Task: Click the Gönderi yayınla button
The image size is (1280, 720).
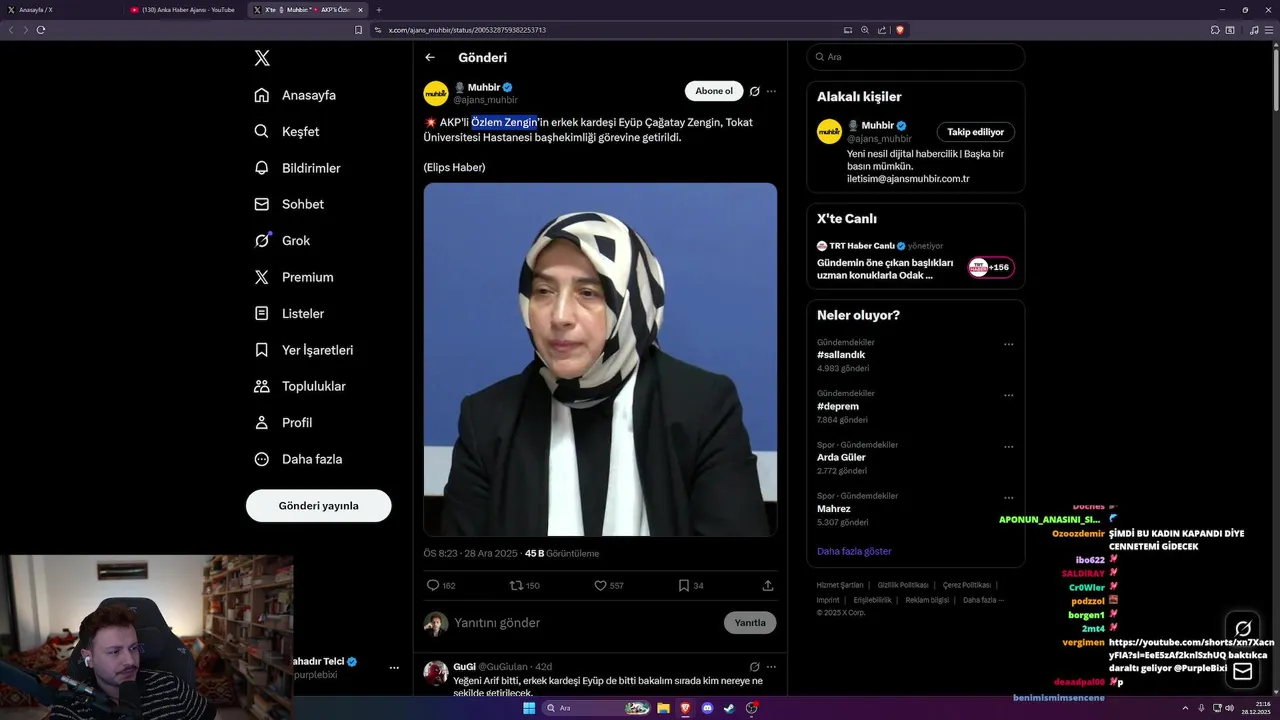Action: tap(318, 506)
